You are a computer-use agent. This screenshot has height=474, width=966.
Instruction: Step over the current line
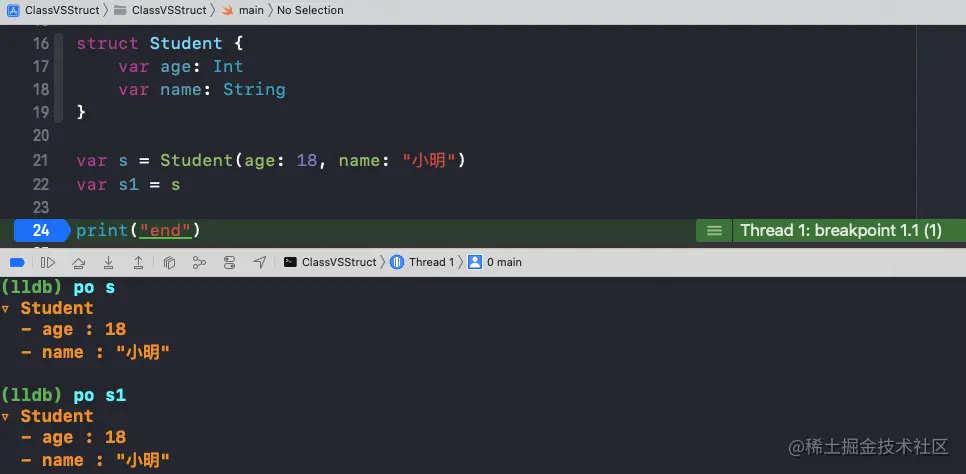78,263
